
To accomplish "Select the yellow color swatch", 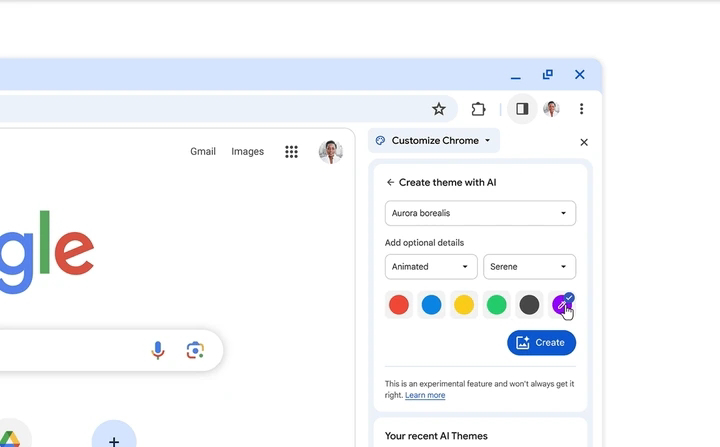I will [x=464, y=305].
